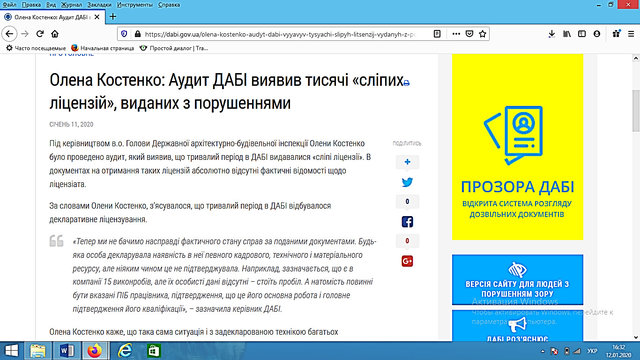Share the article on Twitter

coord(407,182)
